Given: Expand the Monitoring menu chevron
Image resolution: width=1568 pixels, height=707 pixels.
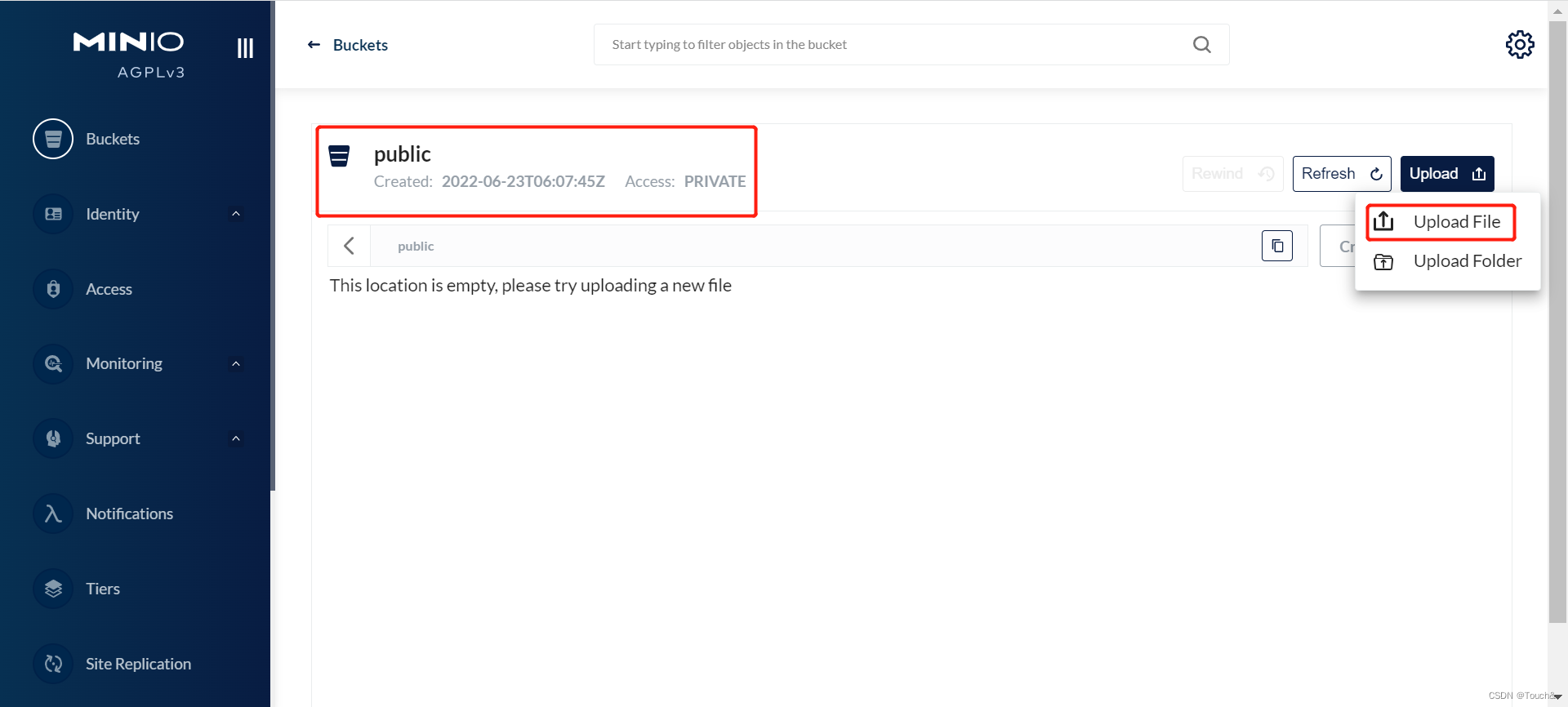Looking at the screenshot, I should pyautogui.click(x=236, y=364).
